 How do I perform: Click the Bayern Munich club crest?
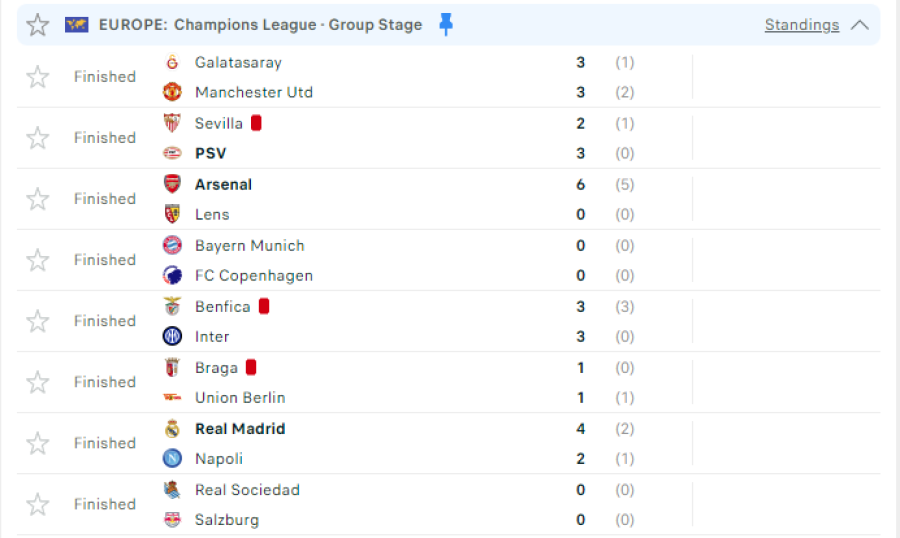(172, 245)
